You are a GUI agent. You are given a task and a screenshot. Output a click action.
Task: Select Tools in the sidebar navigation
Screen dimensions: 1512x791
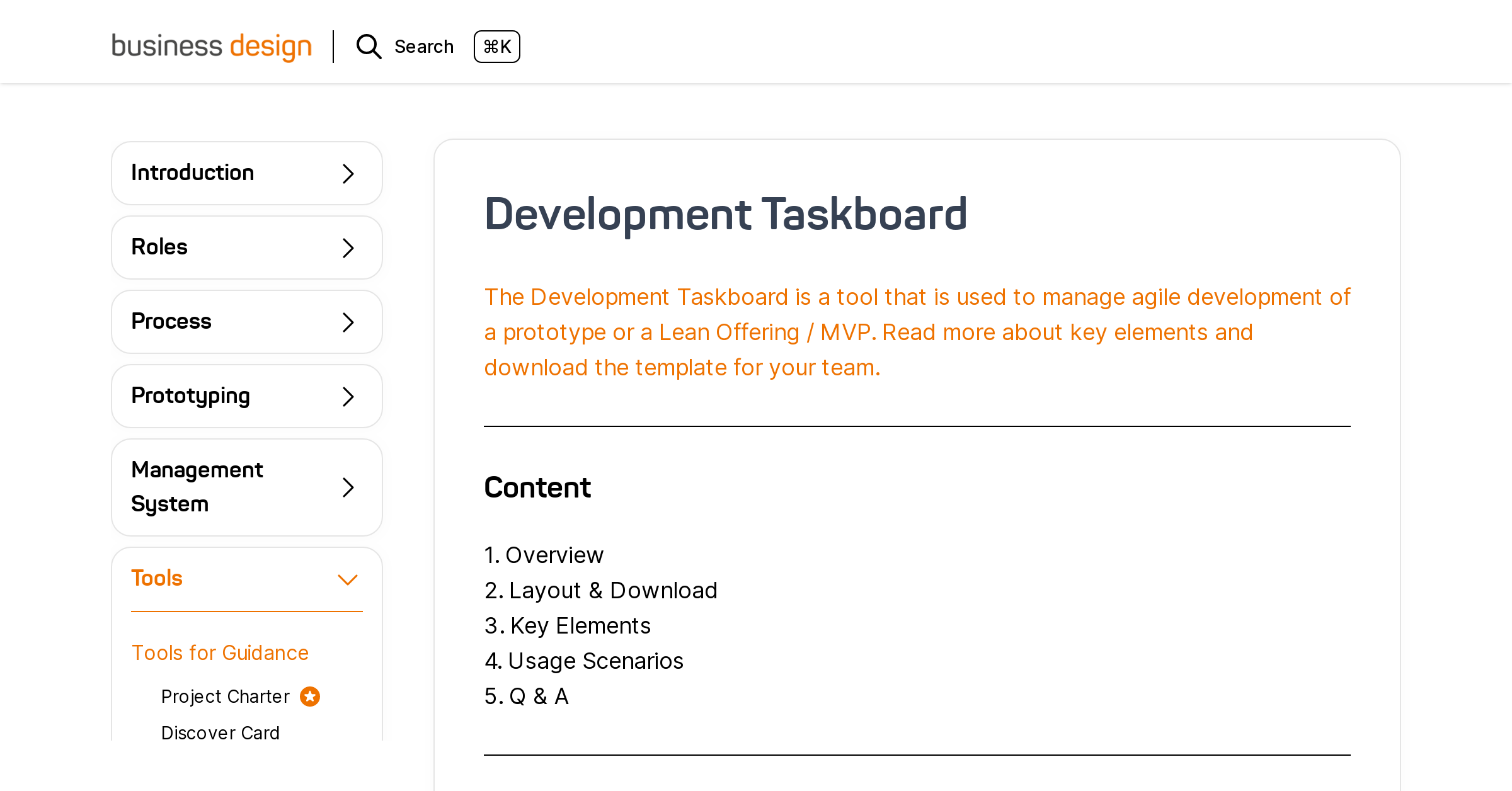click(x=157, y=578)
